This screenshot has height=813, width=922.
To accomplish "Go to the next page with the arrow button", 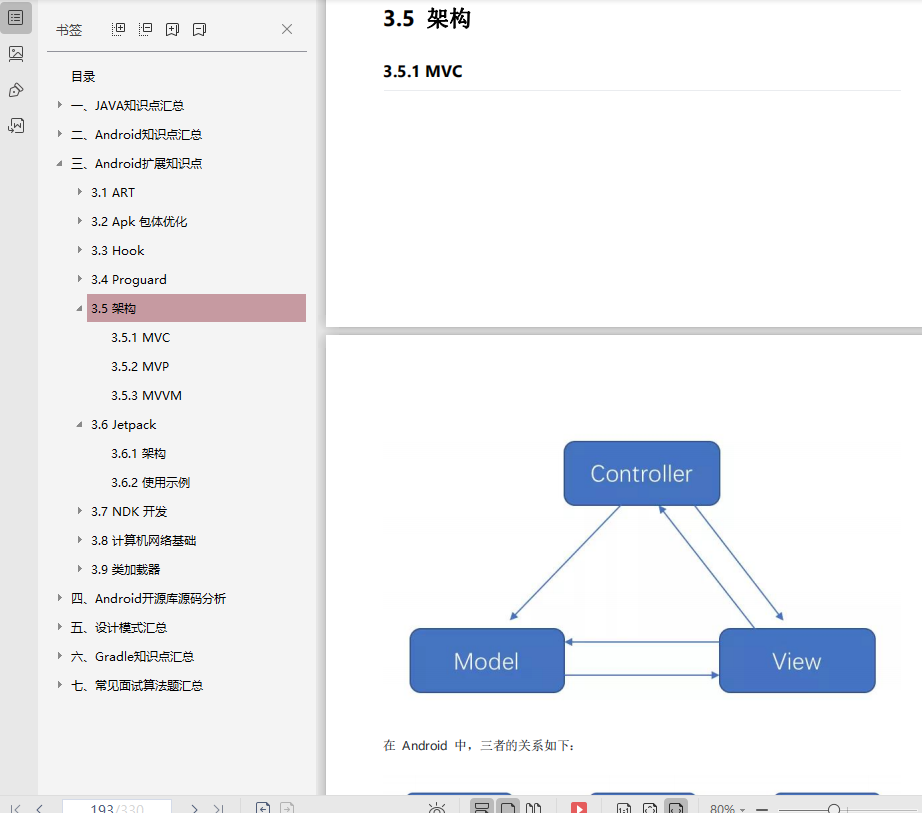I will point(195,806).
